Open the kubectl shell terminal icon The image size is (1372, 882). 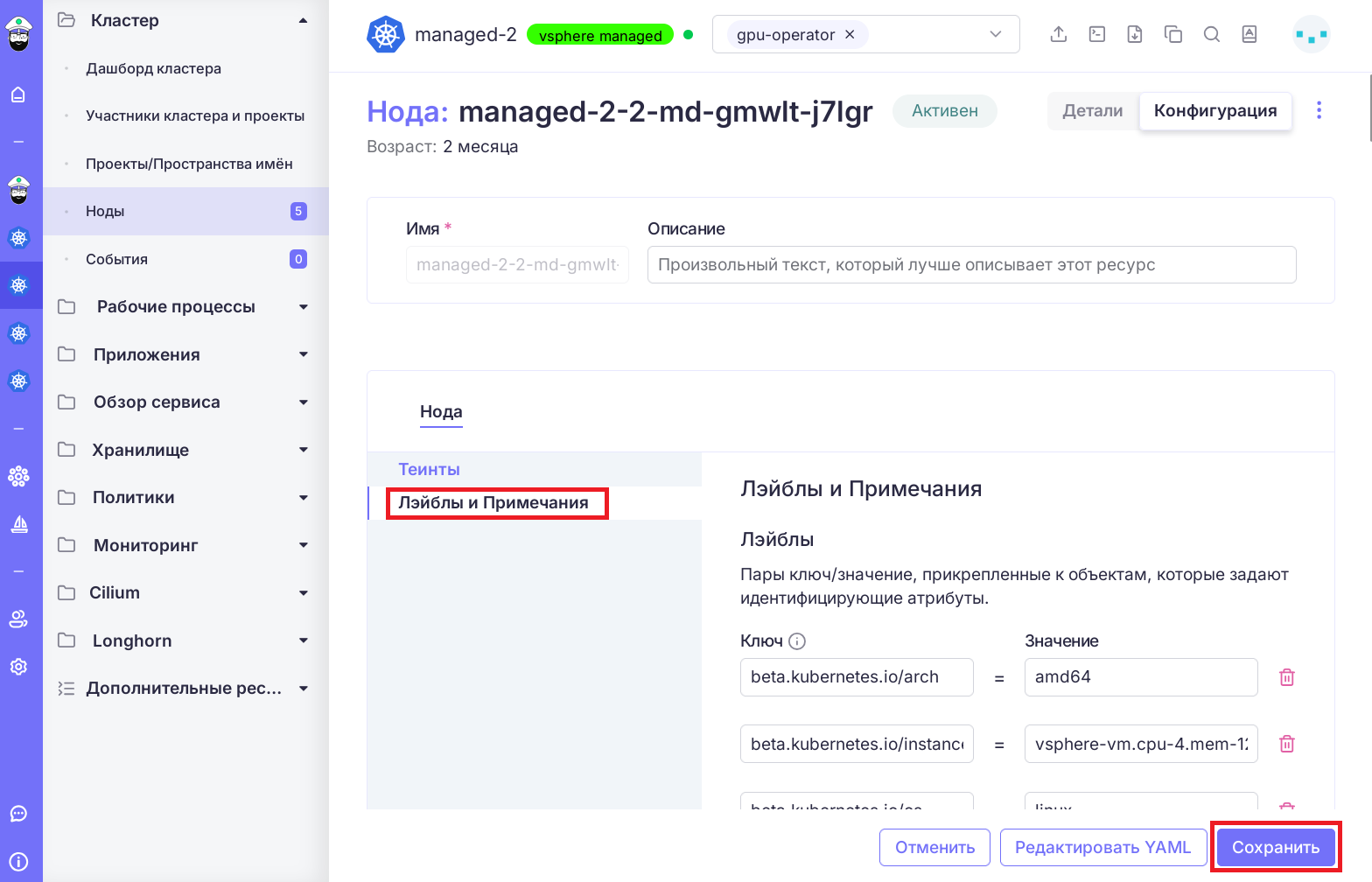1097,34
